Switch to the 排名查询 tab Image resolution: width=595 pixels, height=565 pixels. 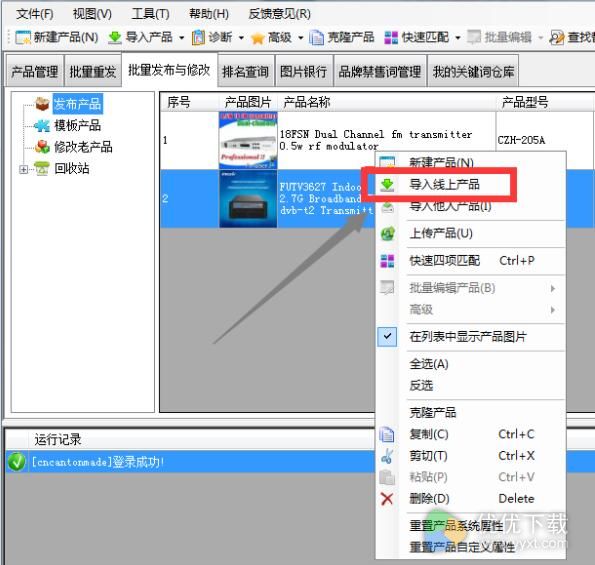[x=246, y=71]
